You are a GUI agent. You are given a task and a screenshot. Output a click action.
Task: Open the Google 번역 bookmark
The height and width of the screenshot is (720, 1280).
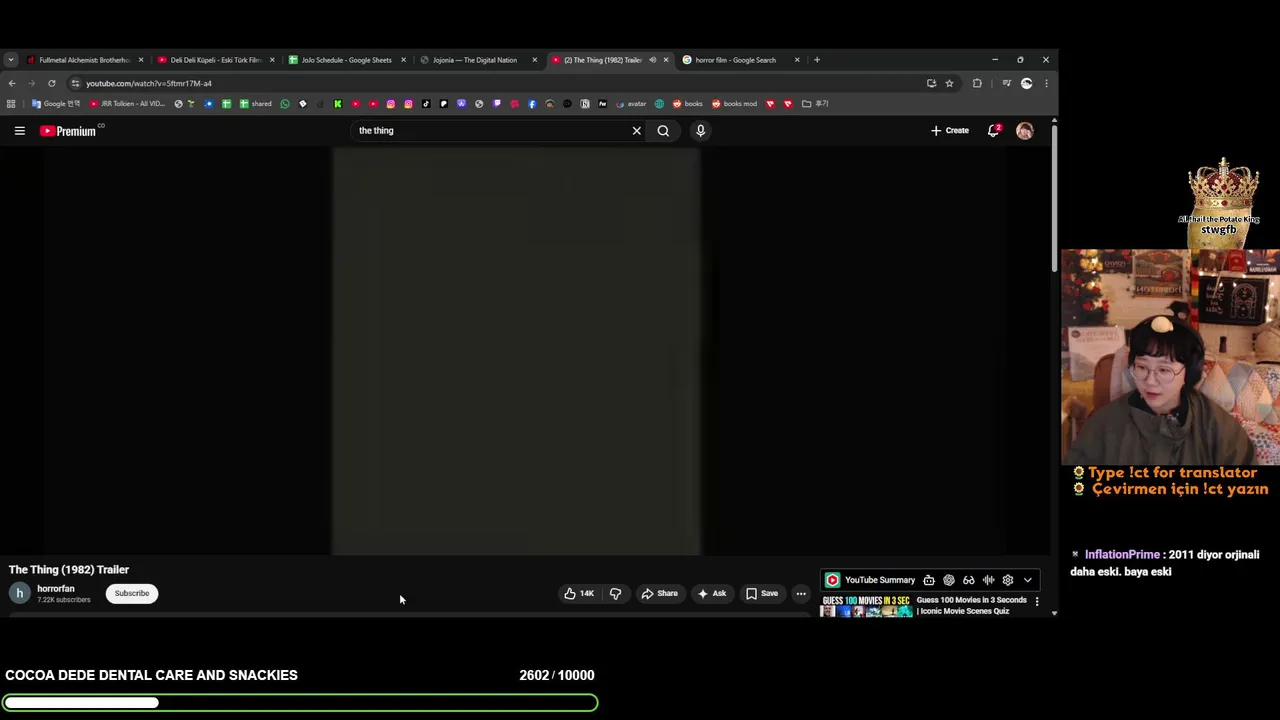pos(56,104)
